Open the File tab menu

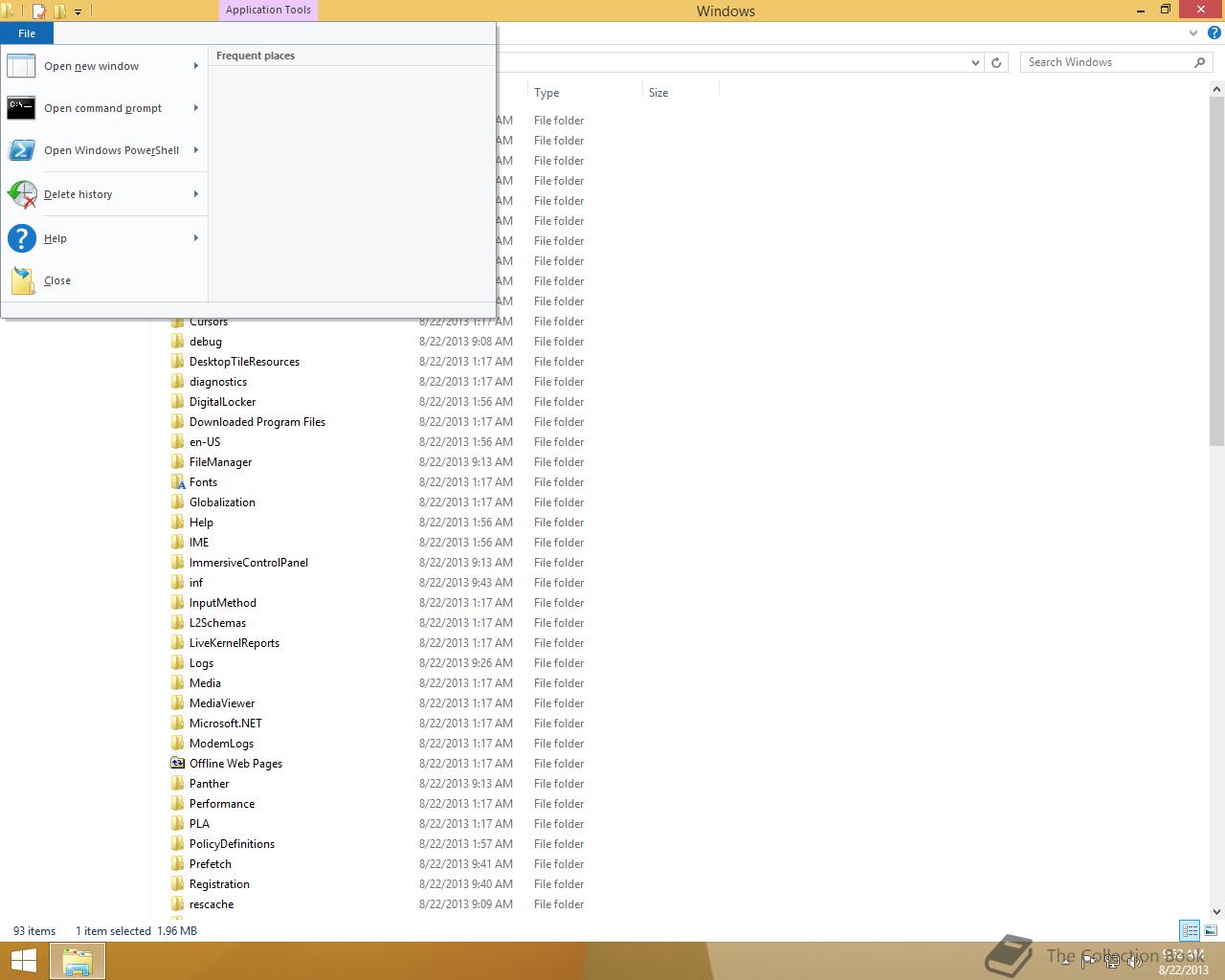point(27,33)
